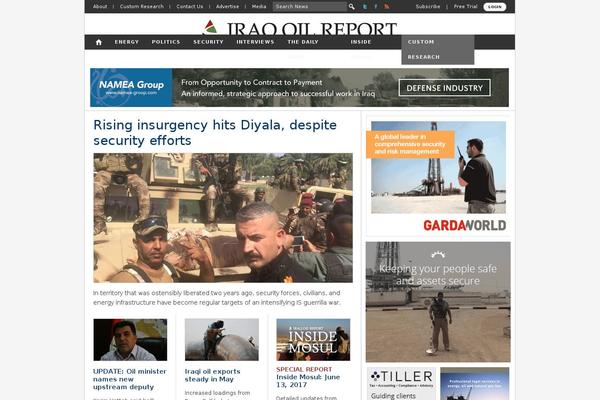Open the Politics menu
Image resolution: width=600 pixels, height=400 pixels.
point(166,42)
